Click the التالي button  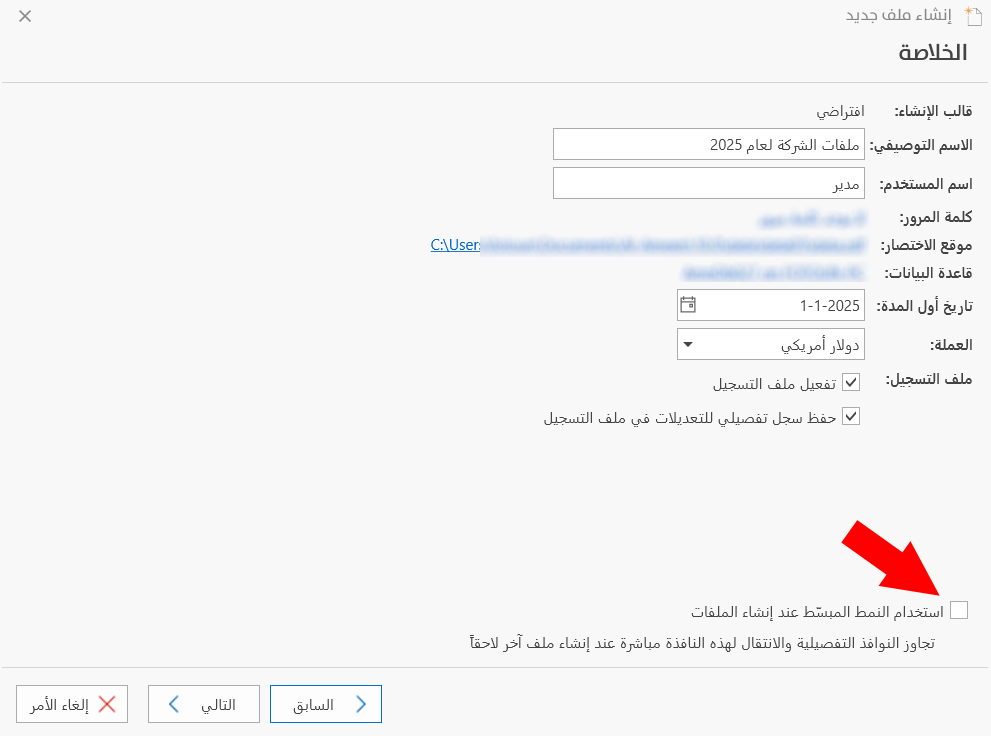203,703
